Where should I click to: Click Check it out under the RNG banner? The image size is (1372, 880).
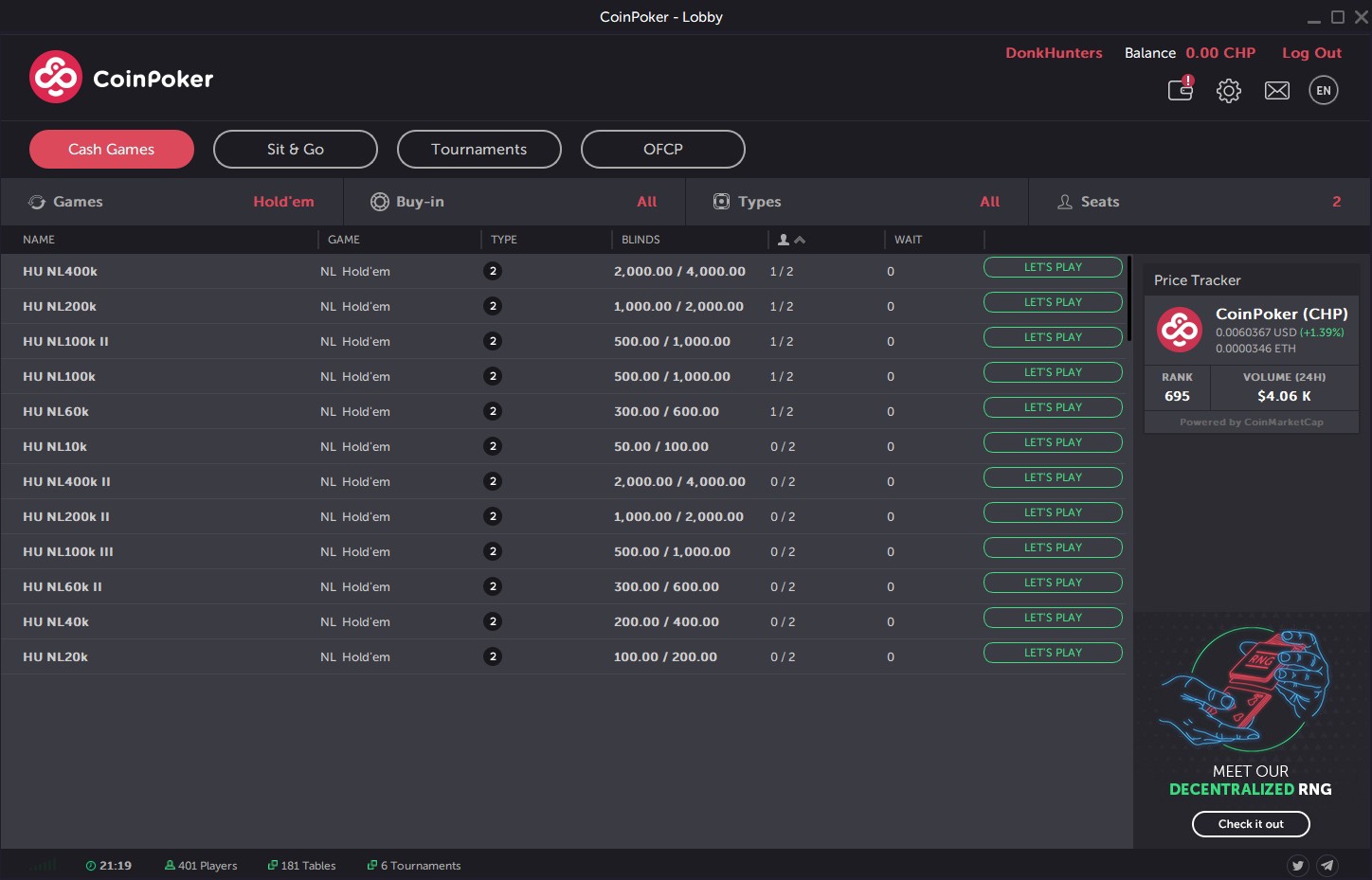pos(1251,824)
